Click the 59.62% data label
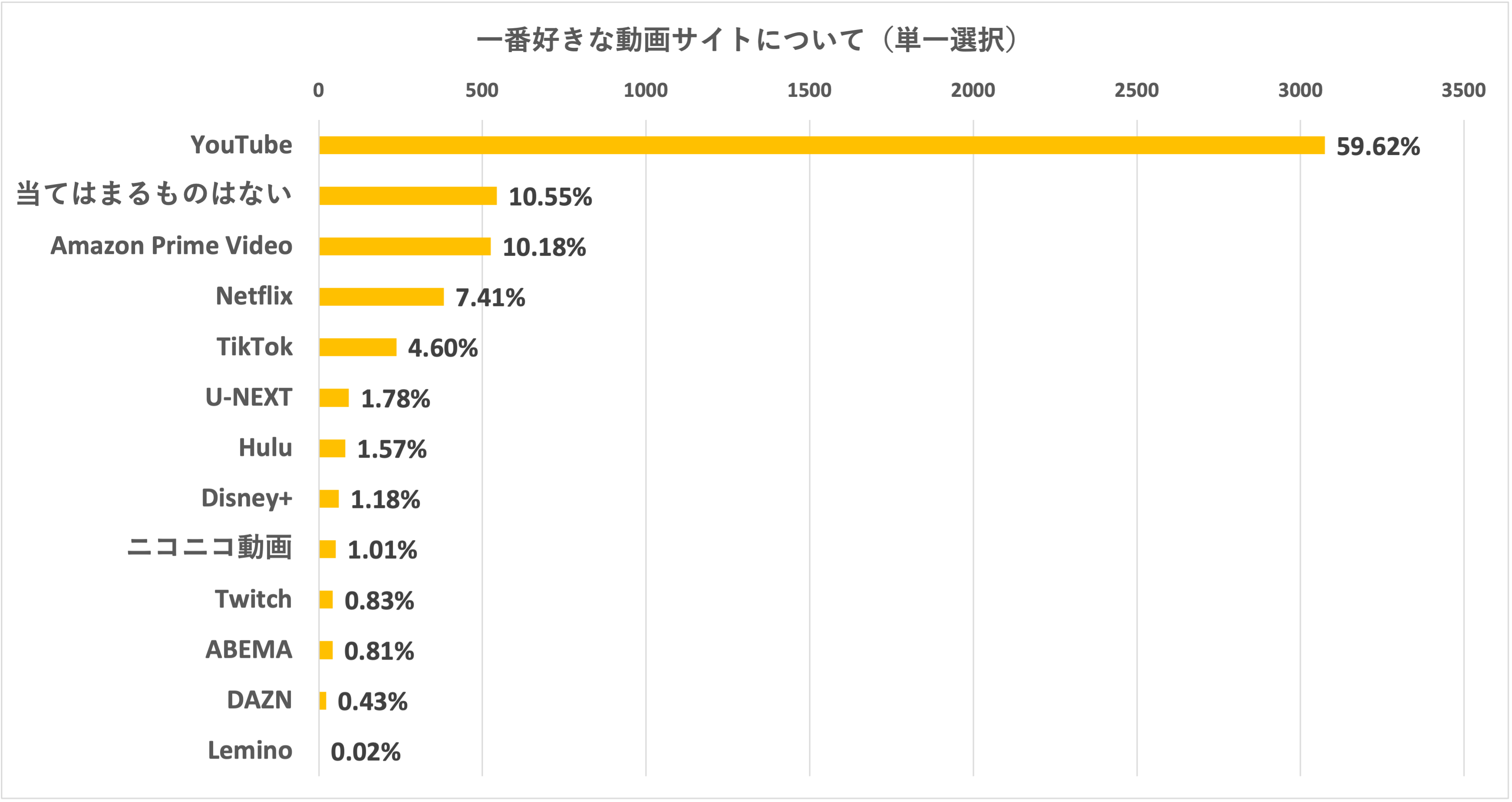Viewport: 1512px width, 802px height. [x=1377, y=147]
